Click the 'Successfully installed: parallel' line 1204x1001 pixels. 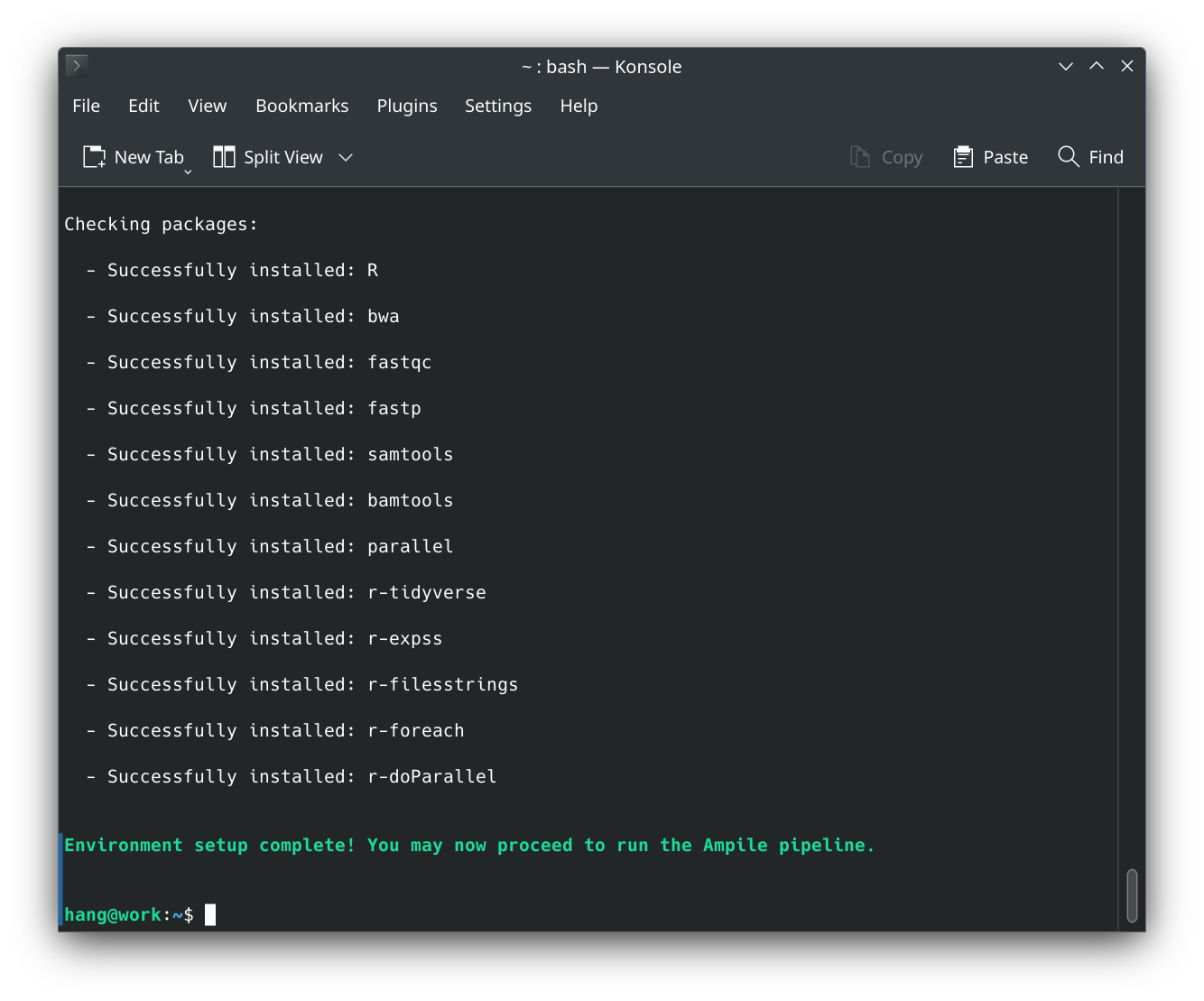pyautogui.click(x=270, y=546)
